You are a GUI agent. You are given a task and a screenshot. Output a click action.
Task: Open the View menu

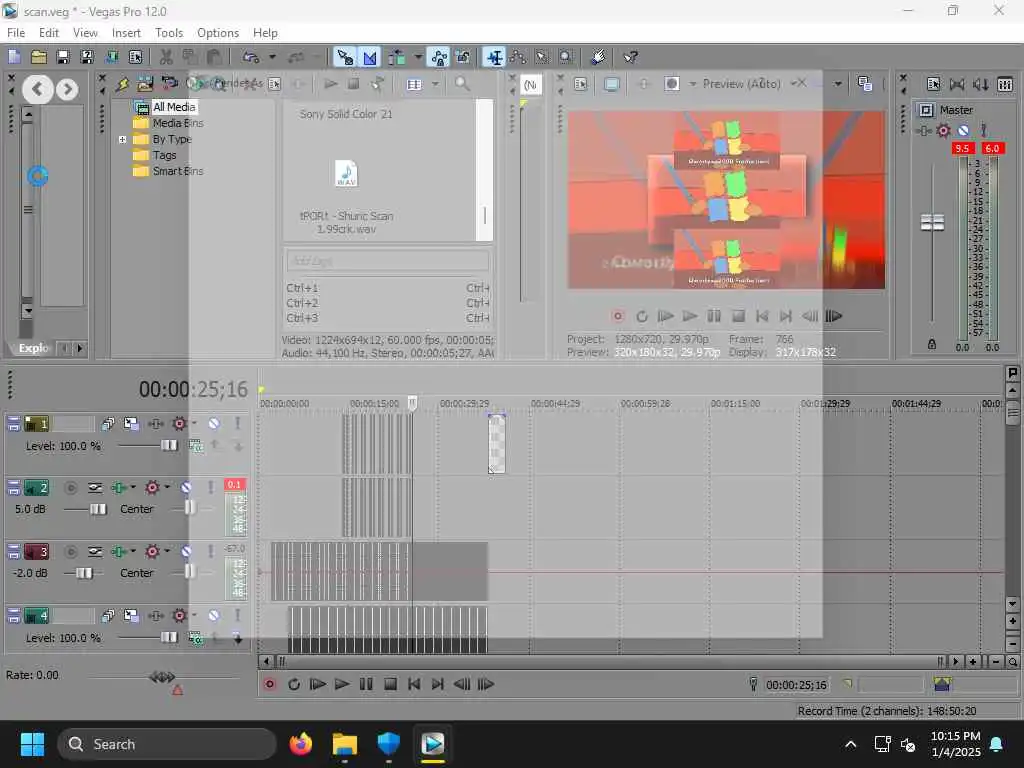(85, 33)
